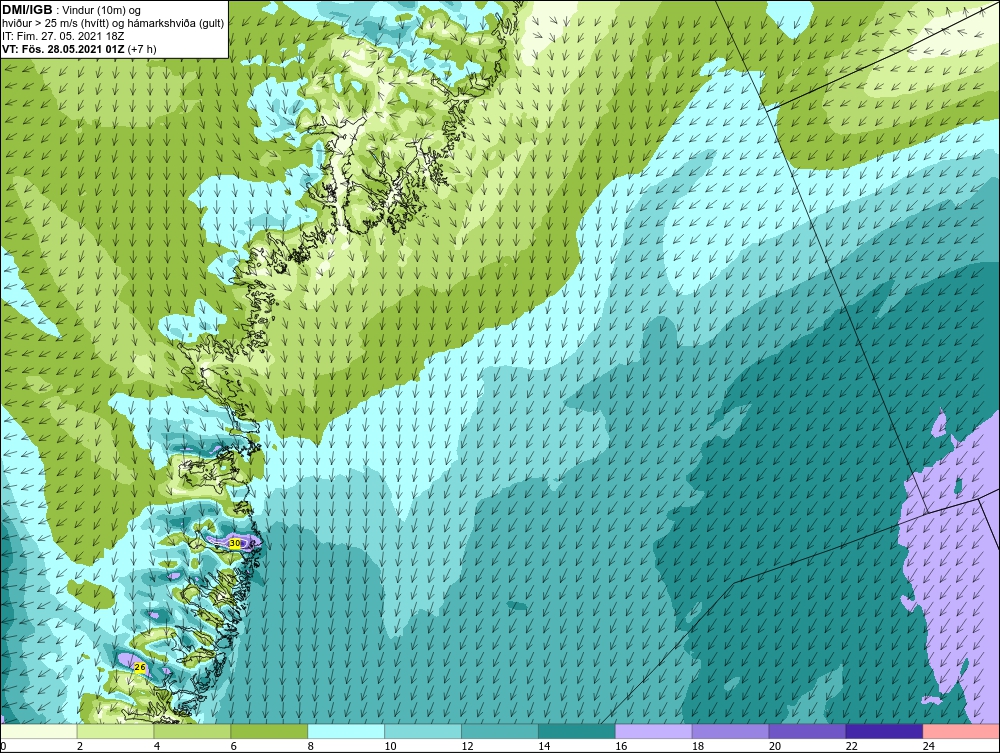
Task: Click the legend scale label 24
Action: tap(929, 746)
